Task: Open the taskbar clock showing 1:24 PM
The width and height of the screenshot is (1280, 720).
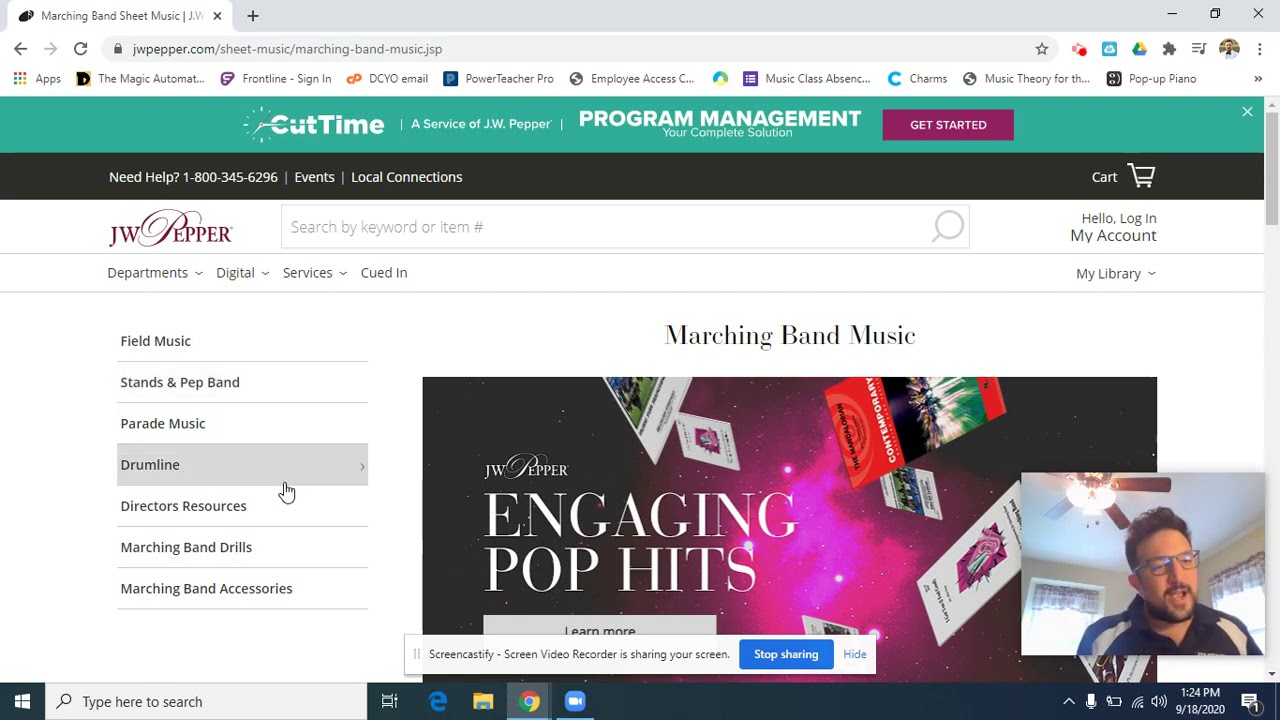Action: (x=1200, y=701)
